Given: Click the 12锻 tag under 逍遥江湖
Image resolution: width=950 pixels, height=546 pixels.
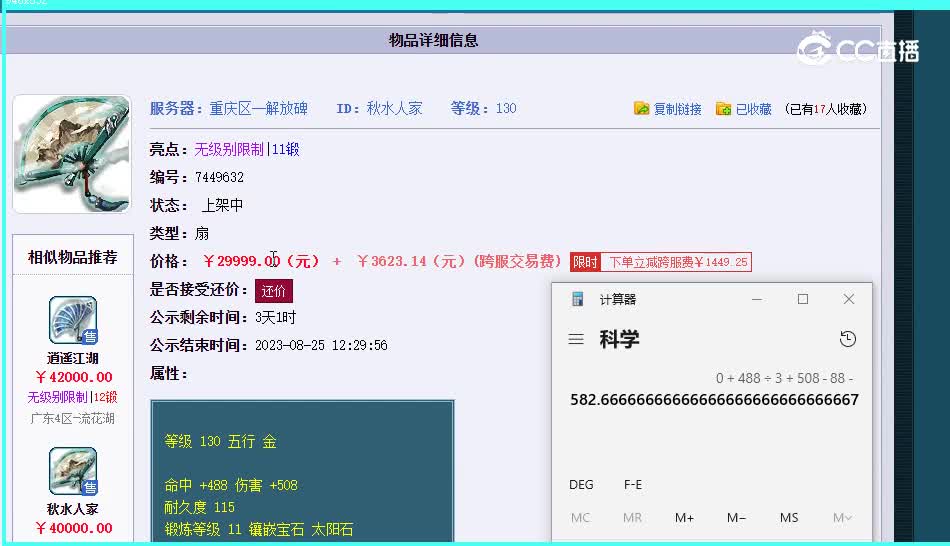Looking at the screenshot, I should coord(105,397).
